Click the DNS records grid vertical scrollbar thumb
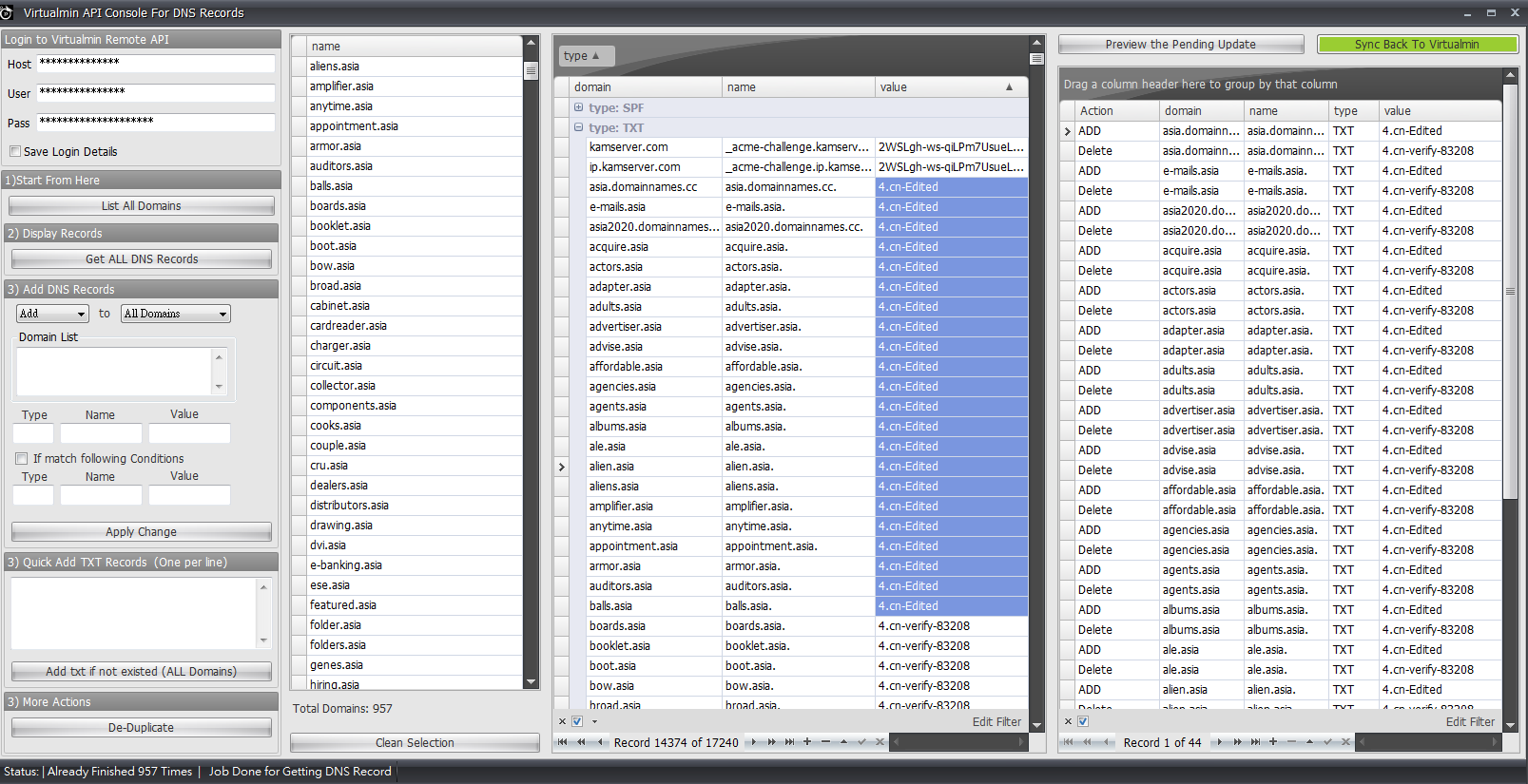This screenshot has height=784, width=1528. coord(1037,59)
